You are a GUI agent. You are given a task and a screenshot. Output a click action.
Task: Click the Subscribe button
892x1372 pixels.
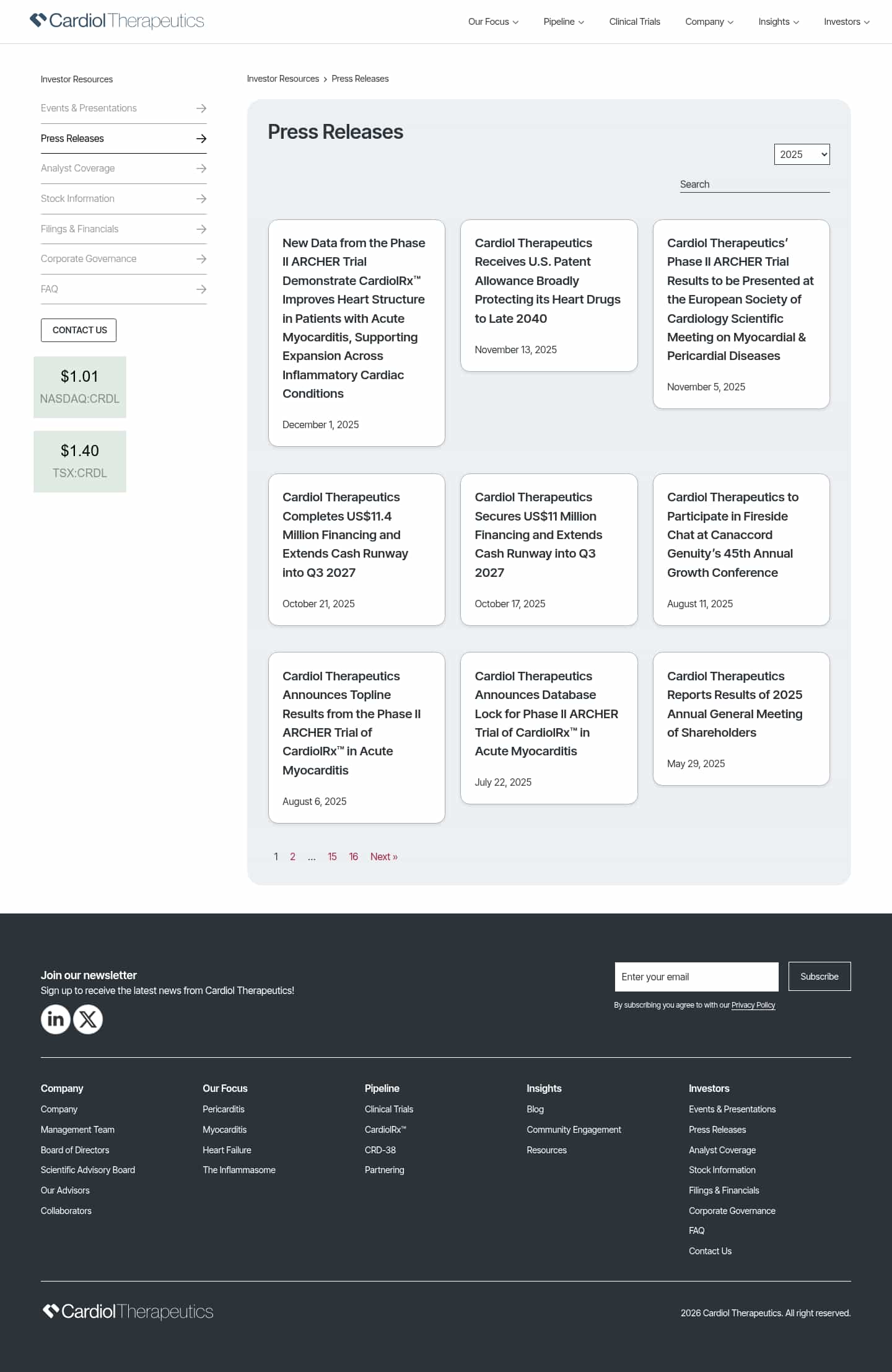[x=820, y=977]
